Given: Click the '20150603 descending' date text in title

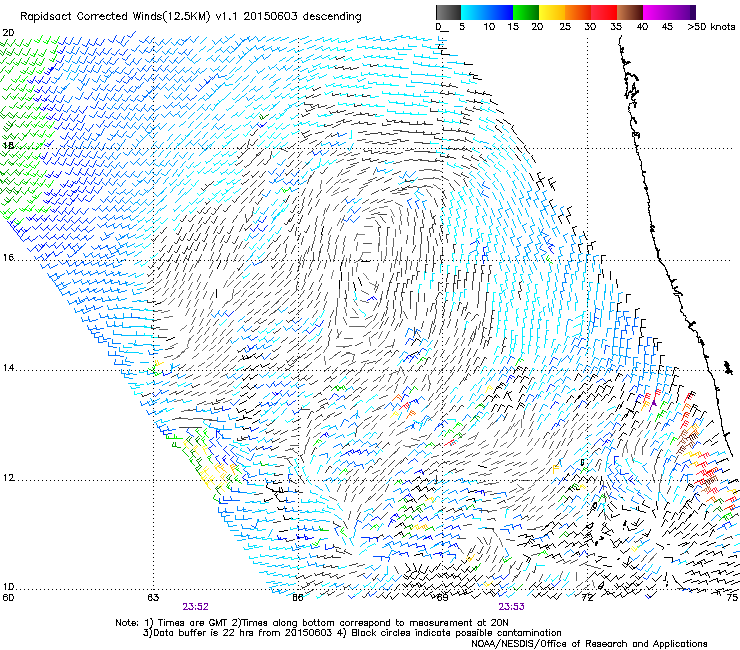Looking at the screenshot, I should 301,16.
